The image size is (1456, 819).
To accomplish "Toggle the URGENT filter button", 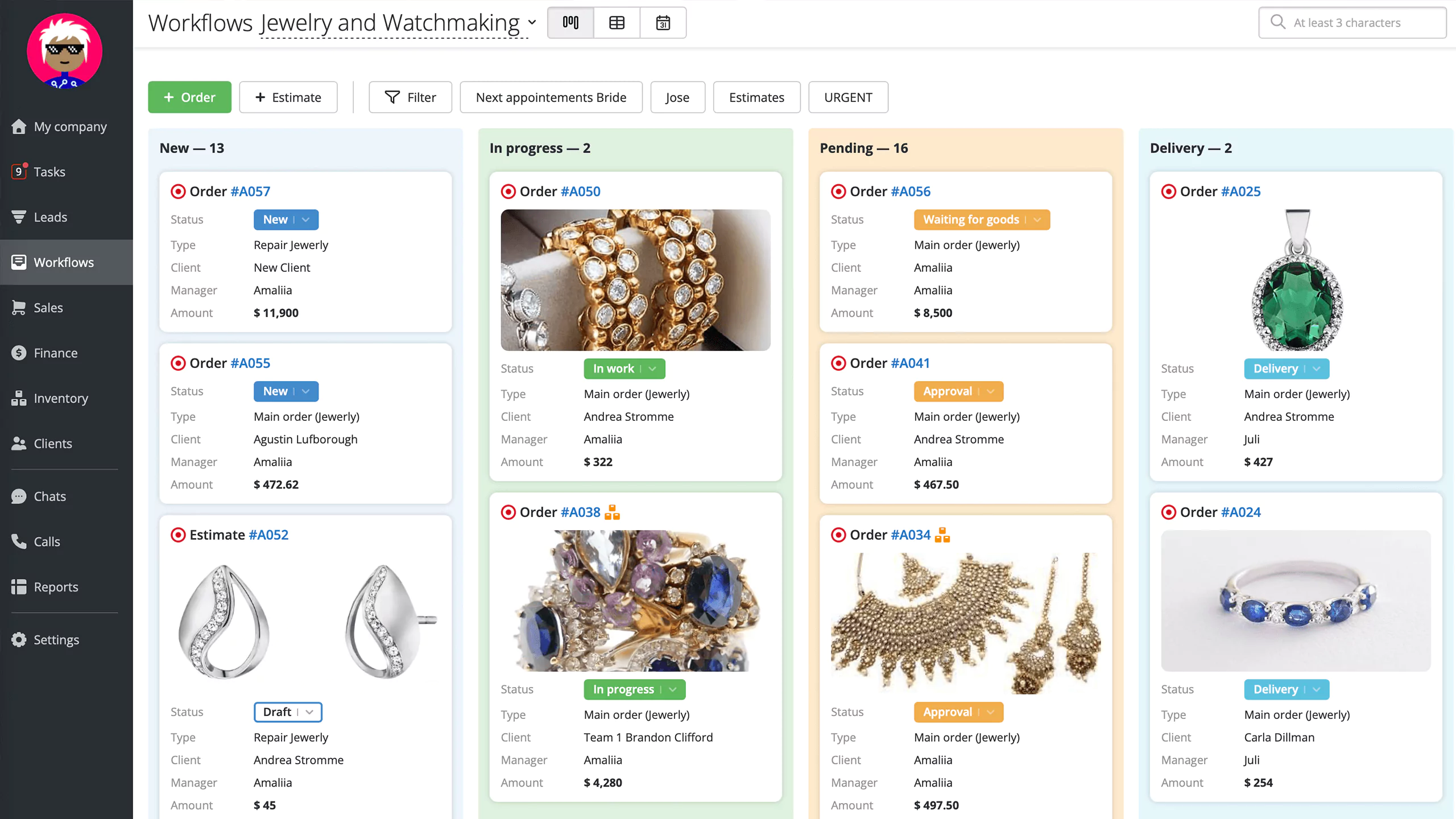I will [x=848, y=97].
